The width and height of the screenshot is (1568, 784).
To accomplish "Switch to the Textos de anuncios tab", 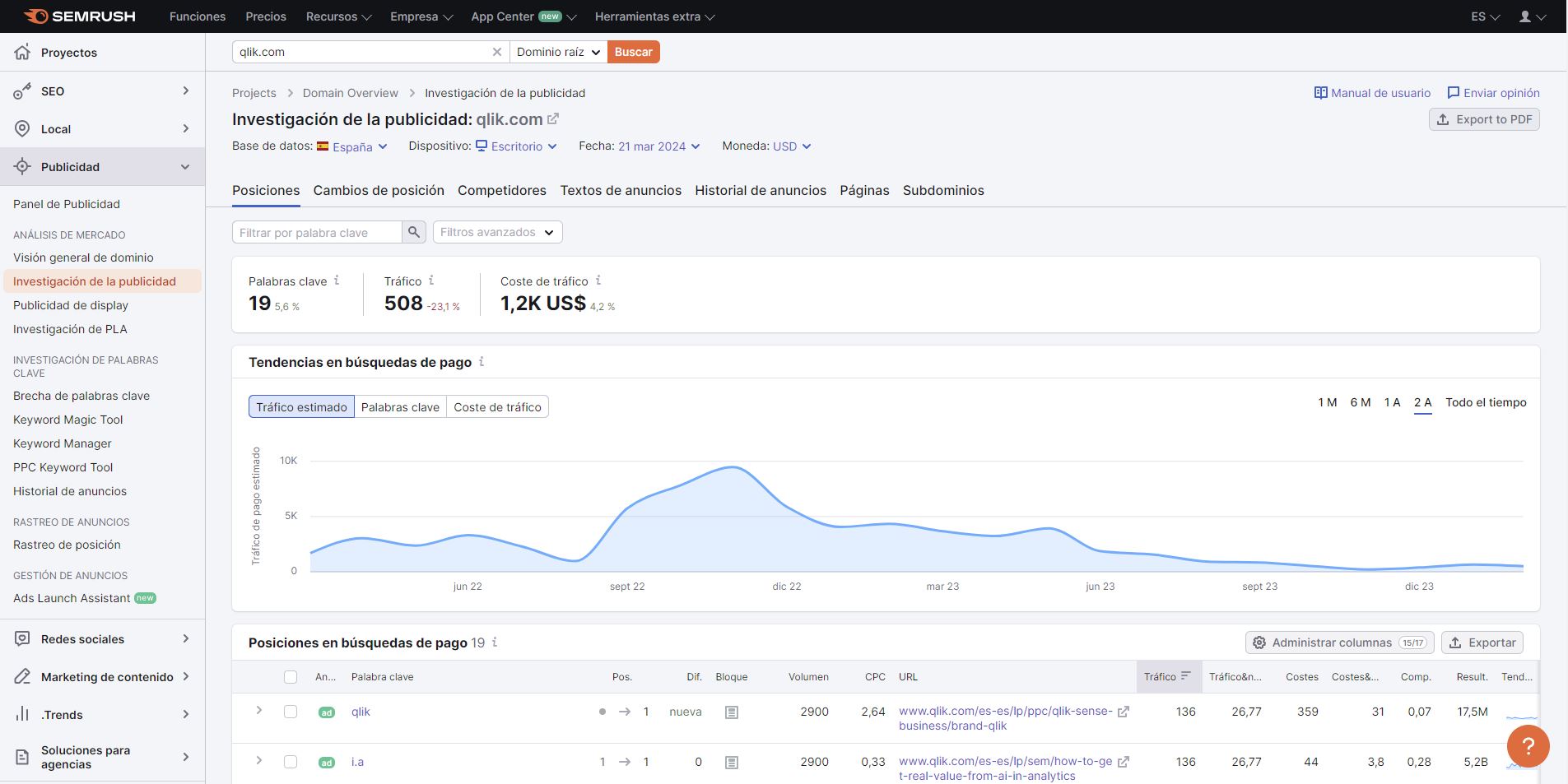I will [x=621, y=190].
